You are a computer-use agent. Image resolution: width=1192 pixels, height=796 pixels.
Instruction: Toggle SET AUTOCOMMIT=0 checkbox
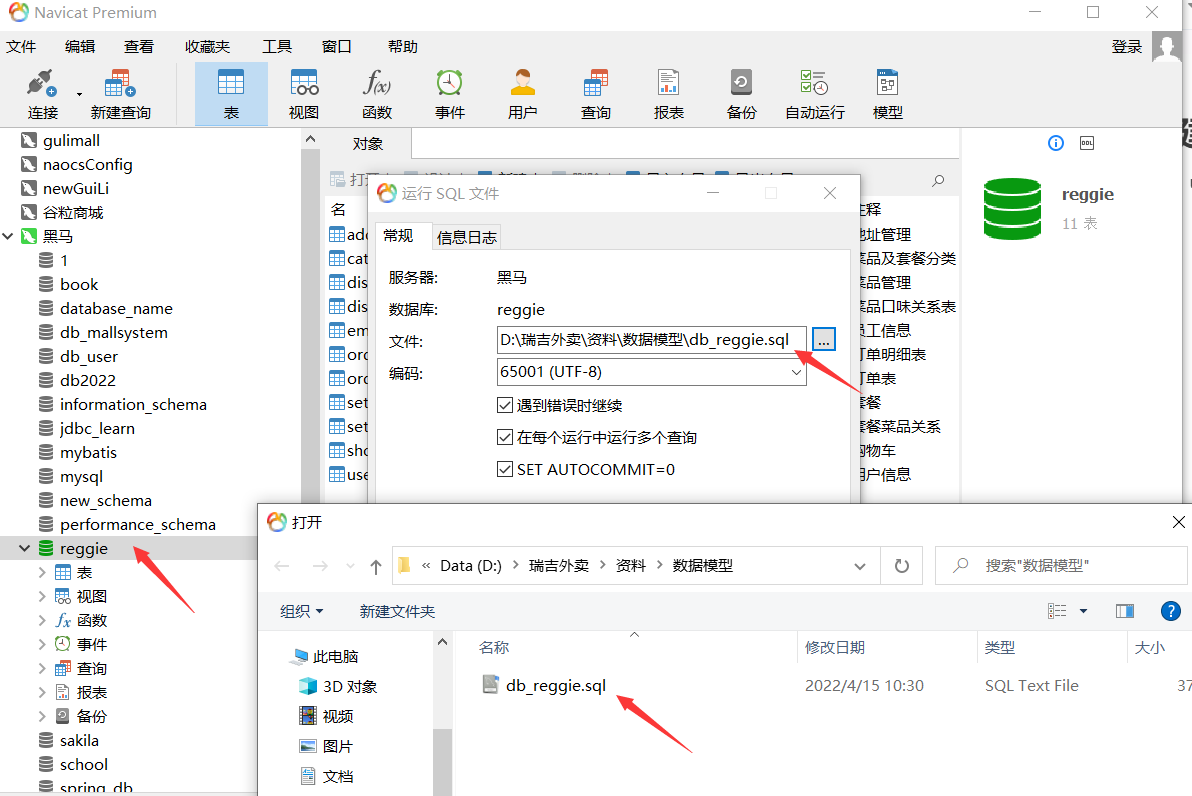(x=505, y=469)
